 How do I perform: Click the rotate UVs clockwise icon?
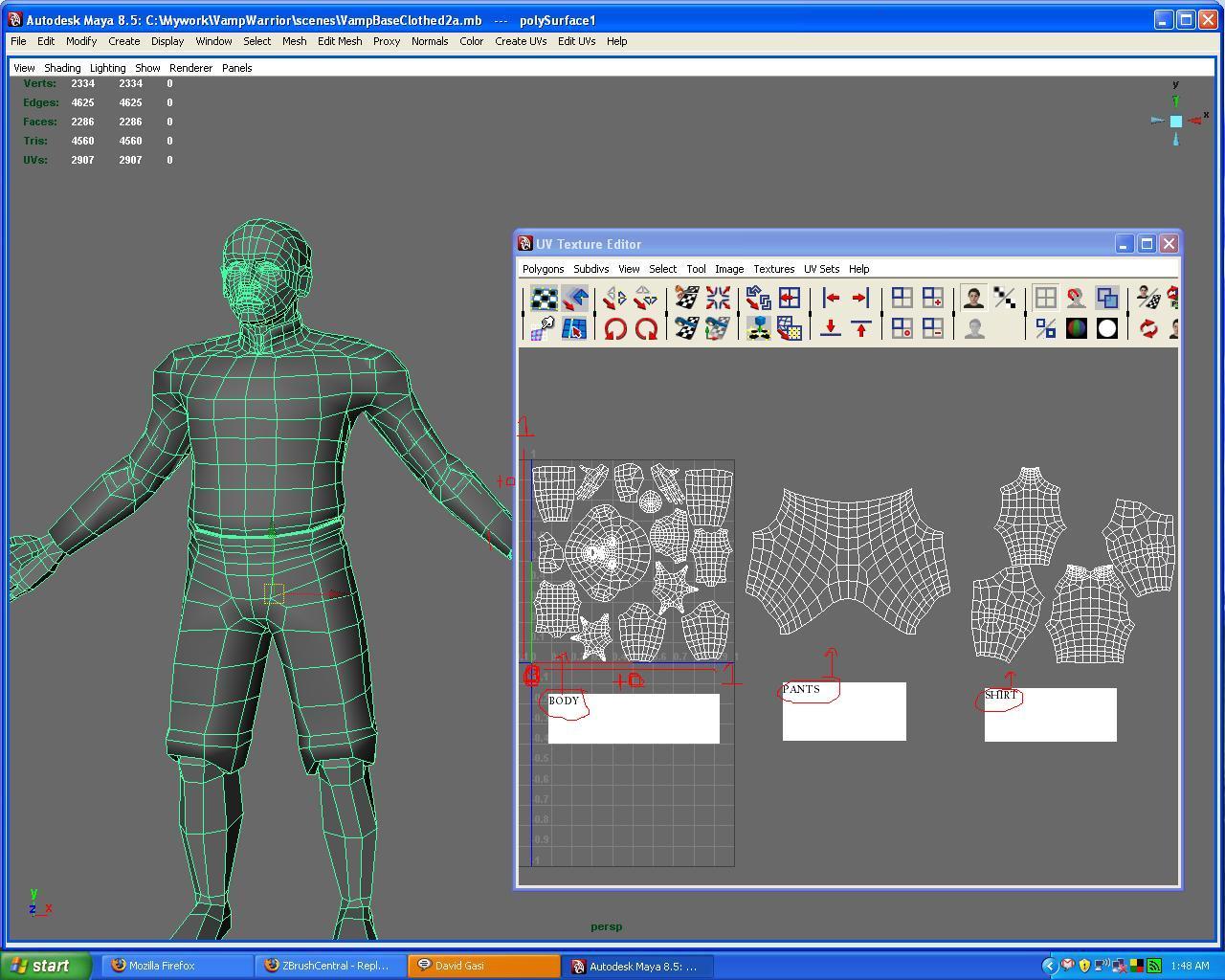[646, 329]
